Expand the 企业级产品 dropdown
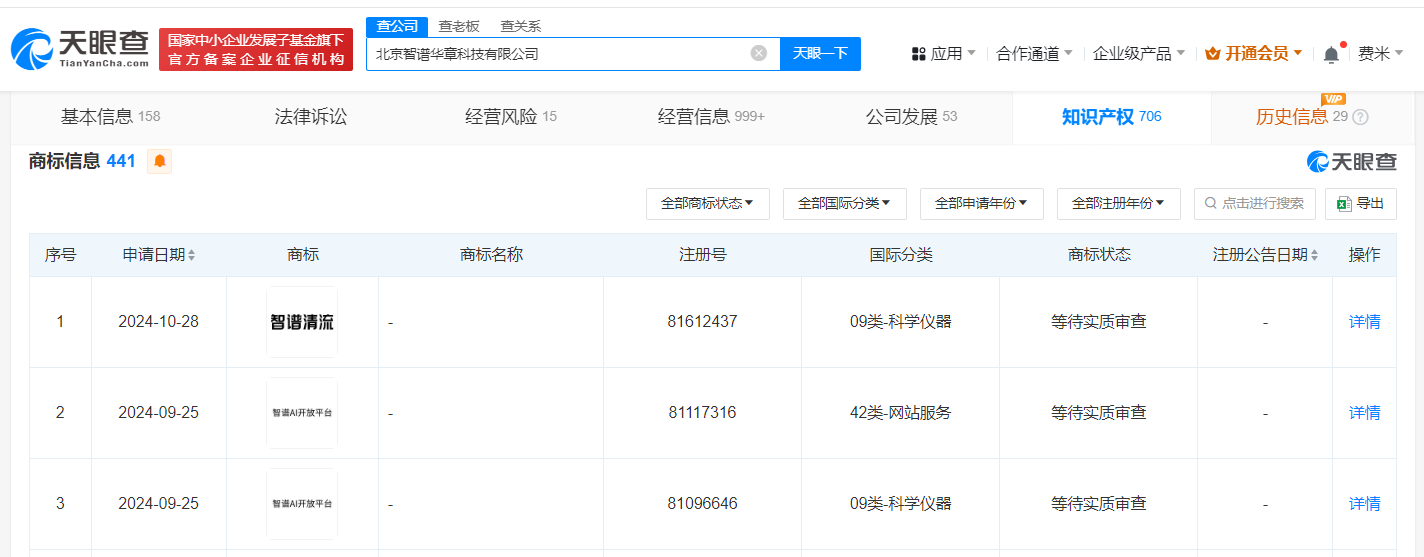 coord(1139,54)
